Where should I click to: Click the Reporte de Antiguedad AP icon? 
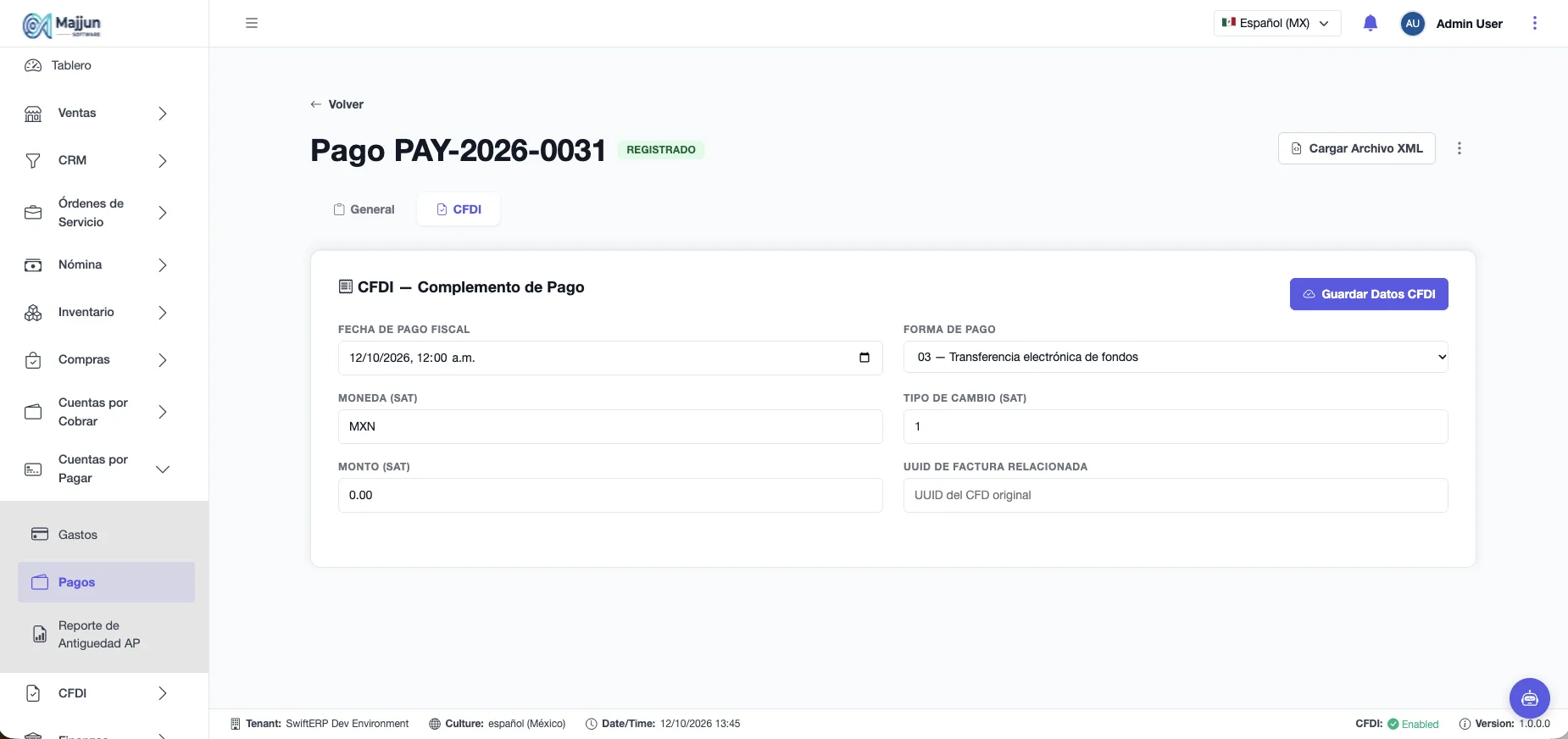[x=40, y=634]
